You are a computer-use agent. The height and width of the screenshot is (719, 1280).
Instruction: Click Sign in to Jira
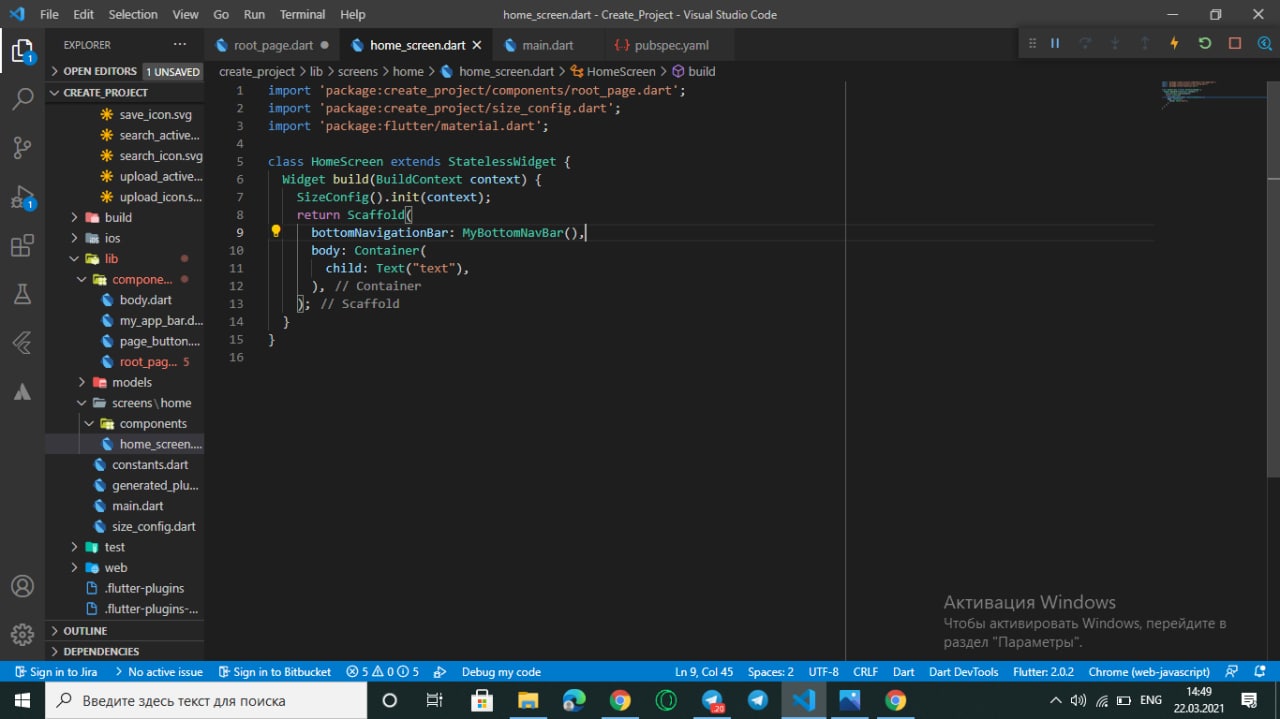tap(54, 672)
